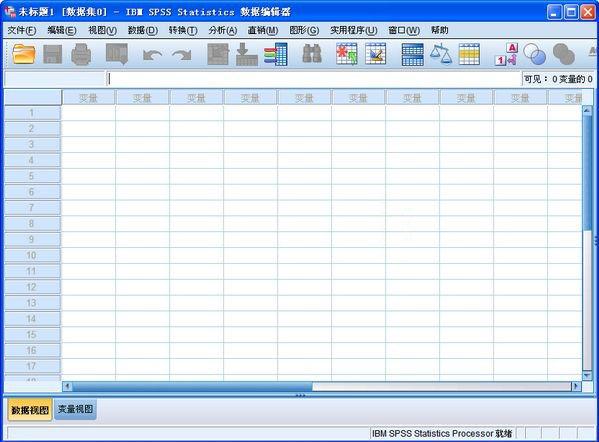
Task: Click the Go to variable icon
Action: [x=247, y=54]
